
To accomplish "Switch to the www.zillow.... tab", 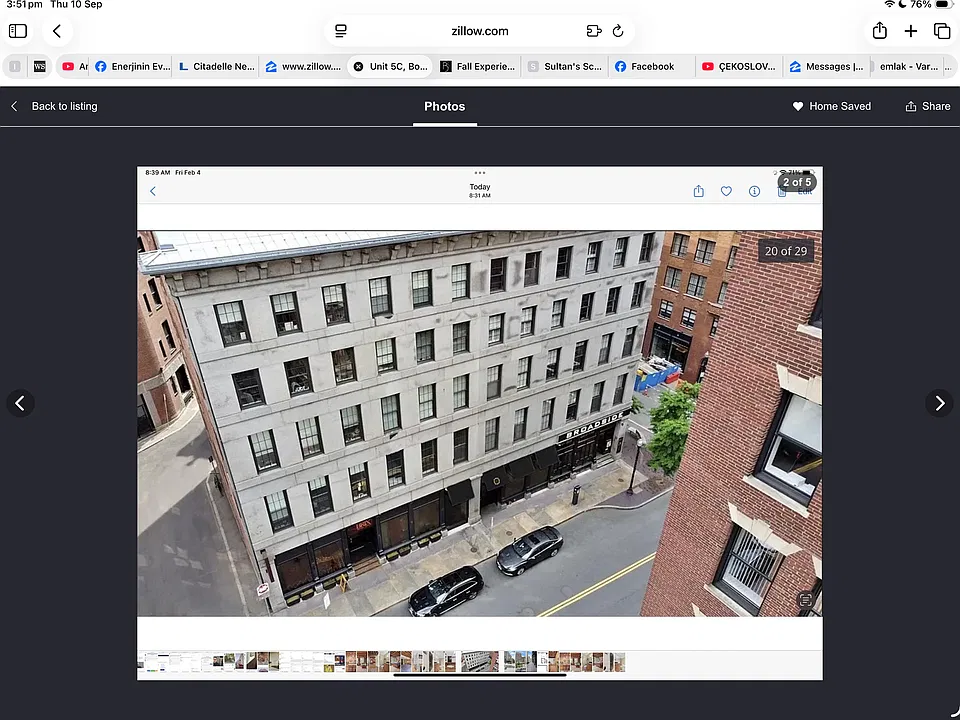I will pyautogui.click(x=303, y=66).
